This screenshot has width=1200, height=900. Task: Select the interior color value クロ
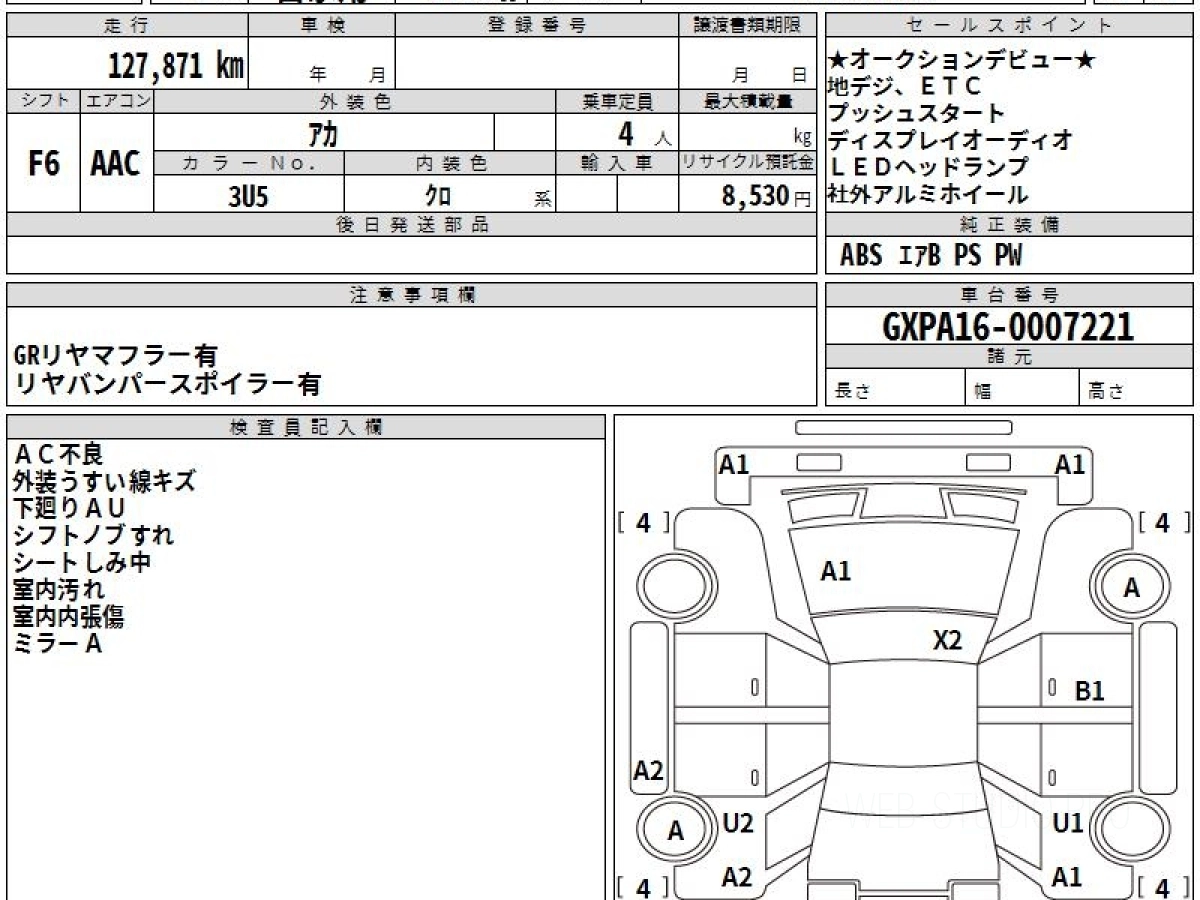(438, 196)
